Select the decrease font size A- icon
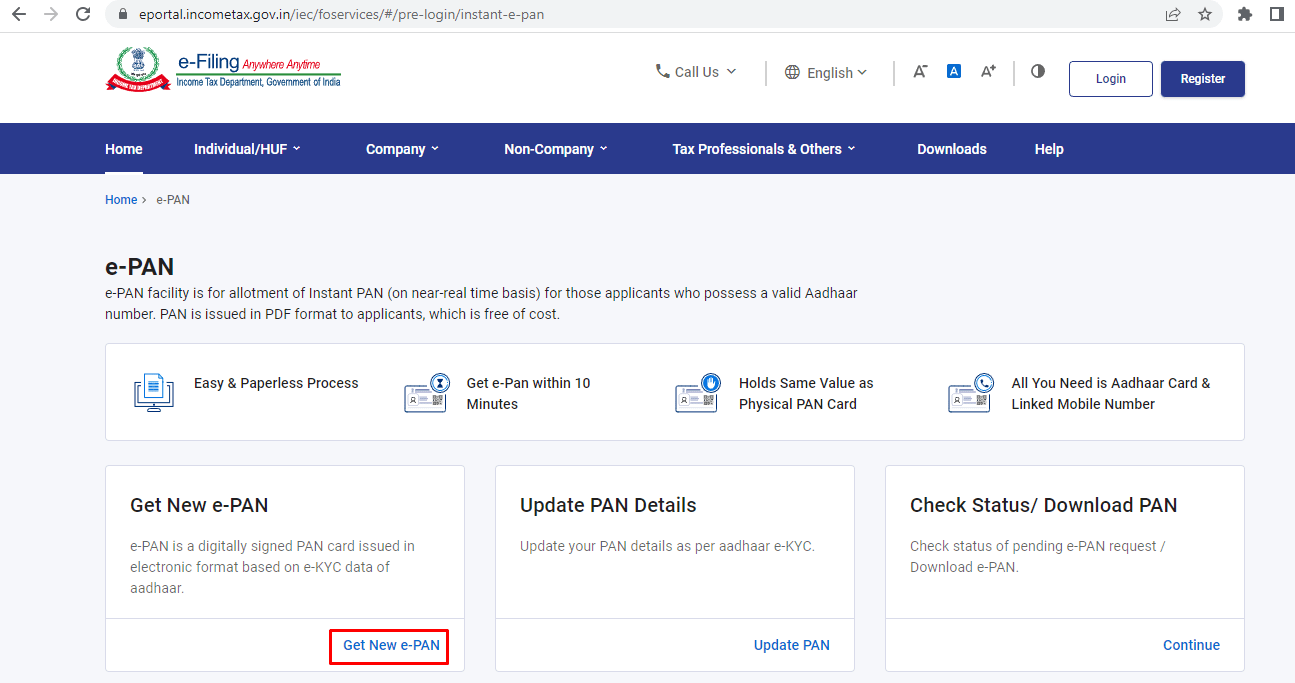The image size is (1295, 683). [919, 70]
